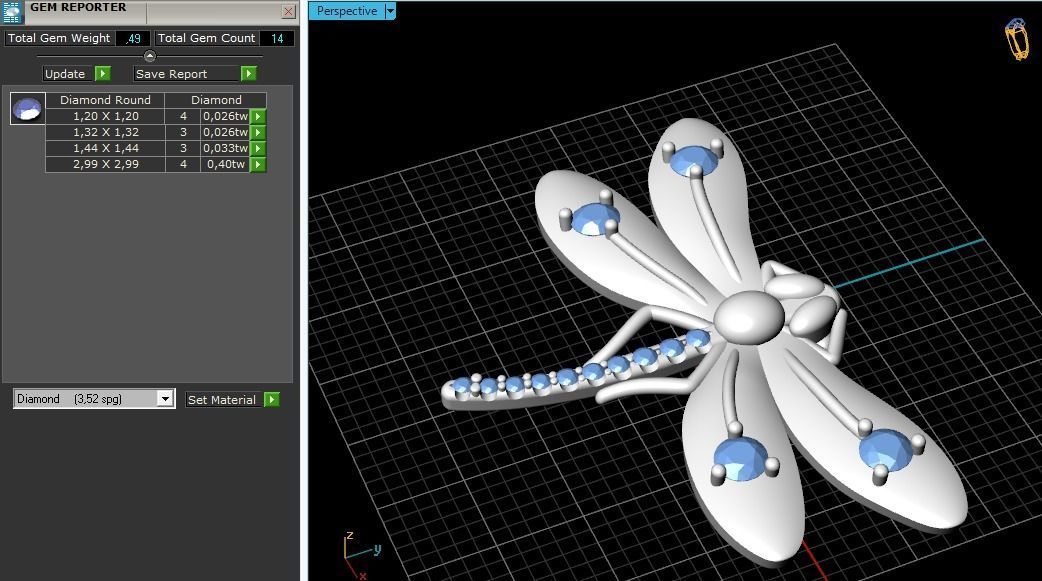The width and height of the screenshot is (1042, 581).
Task: Close the Gem Reporter panel
Action: pos(288,11)
